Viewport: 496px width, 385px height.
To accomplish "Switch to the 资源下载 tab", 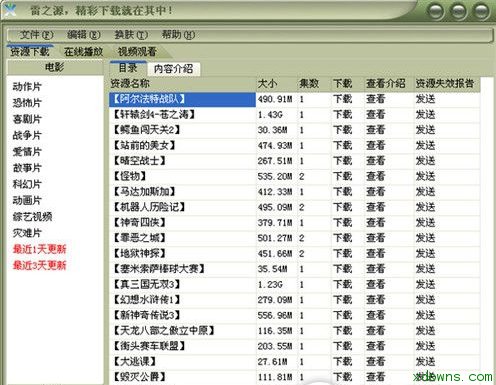I will coord(30,52).
